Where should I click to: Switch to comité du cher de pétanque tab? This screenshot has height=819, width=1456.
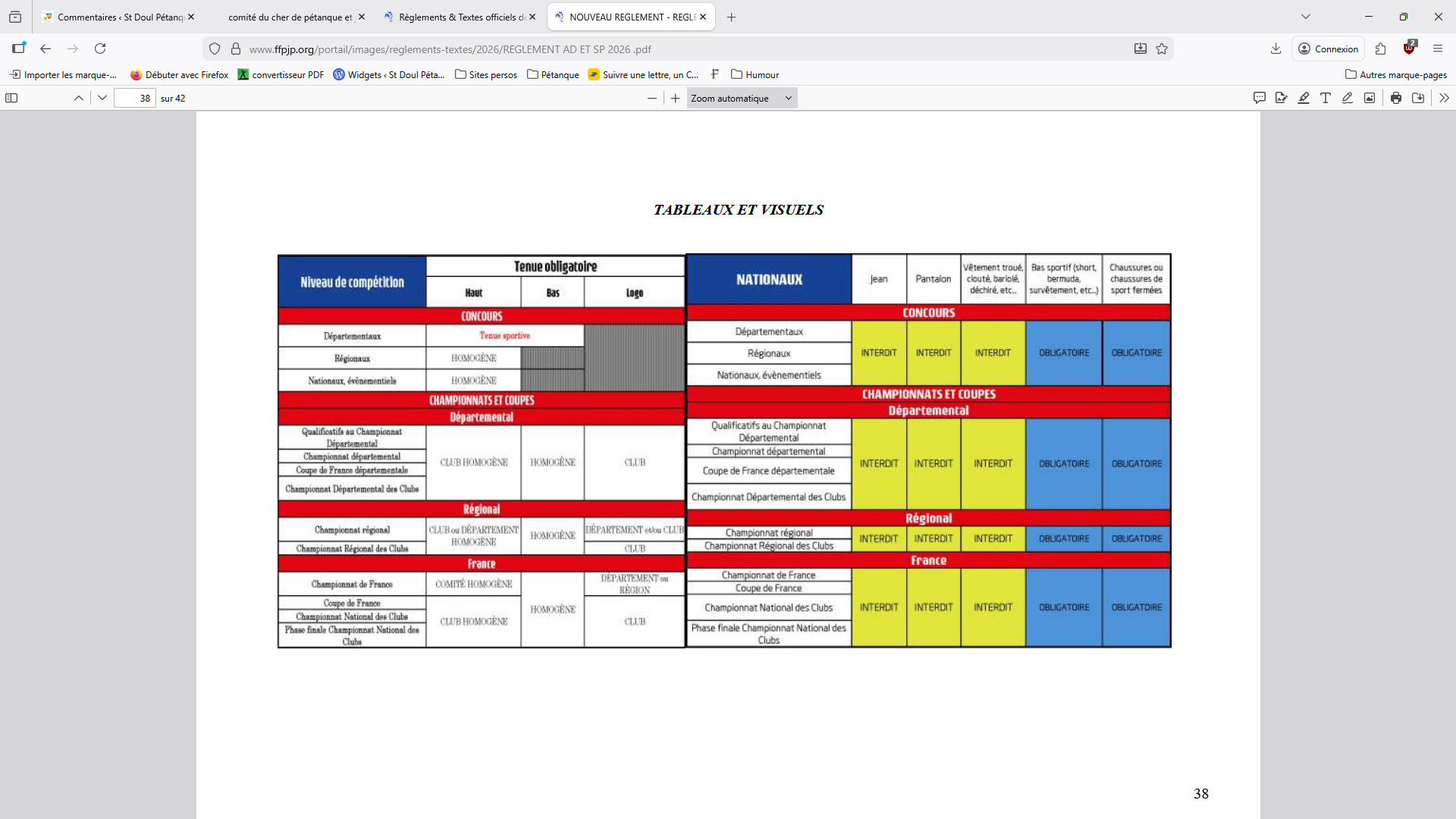(x=290, y=17)
